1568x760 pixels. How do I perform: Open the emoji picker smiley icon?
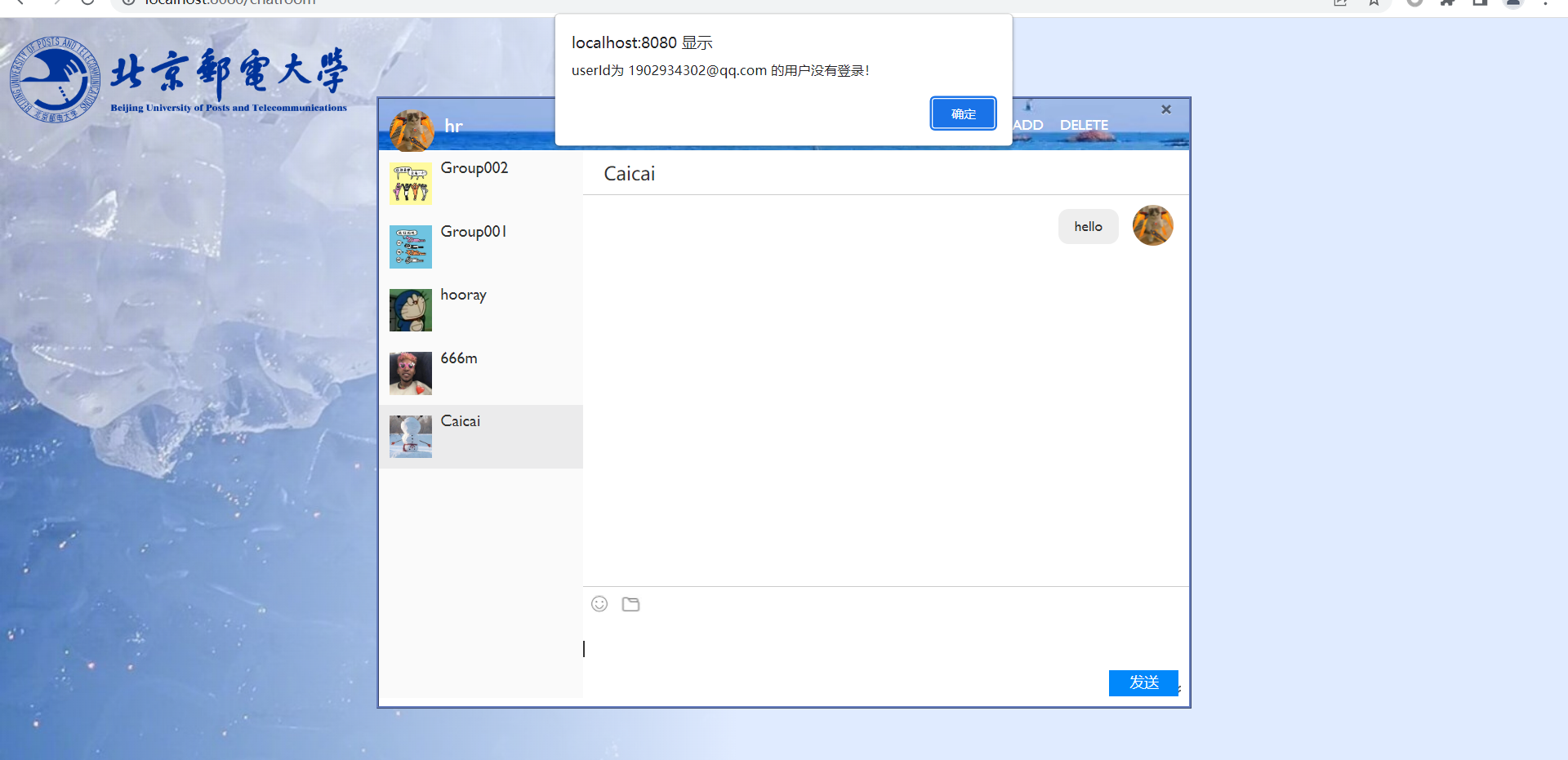599,604
